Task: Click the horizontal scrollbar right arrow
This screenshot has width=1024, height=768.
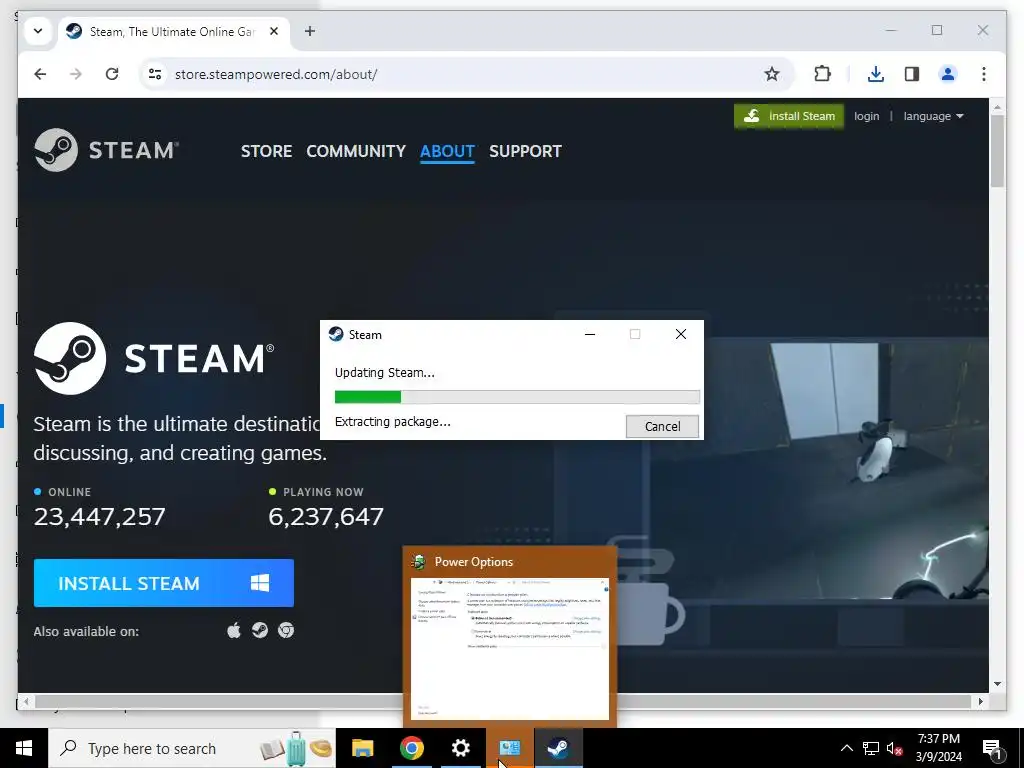Action: pyautogui.click(x=980, y=701)
